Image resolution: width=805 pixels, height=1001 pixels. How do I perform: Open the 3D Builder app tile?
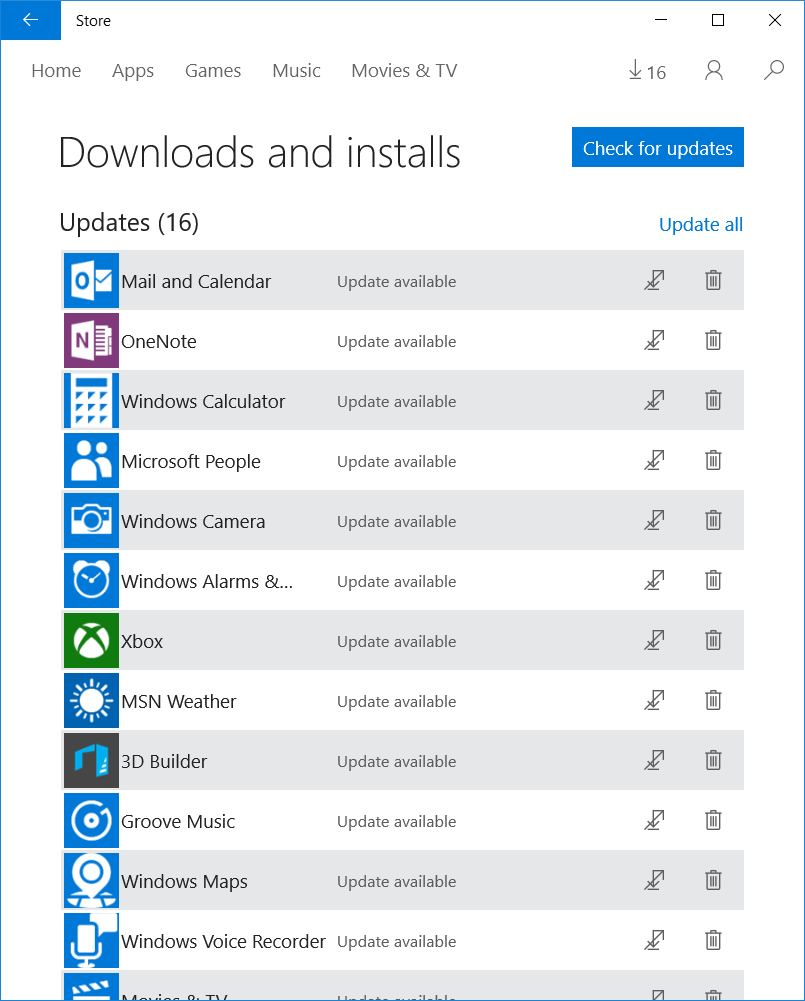click(x=91, y=760)
